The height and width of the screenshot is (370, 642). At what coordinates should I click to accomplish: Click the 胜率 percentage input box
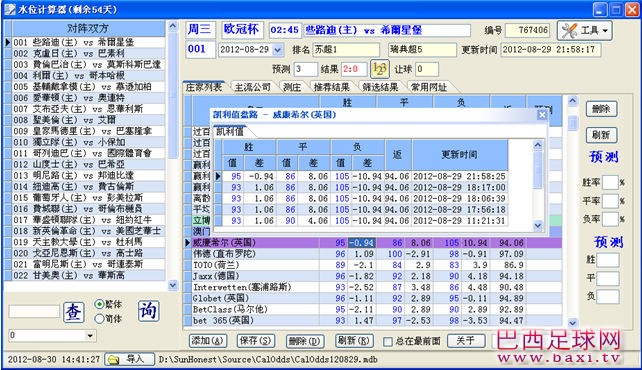pos(610,182)
